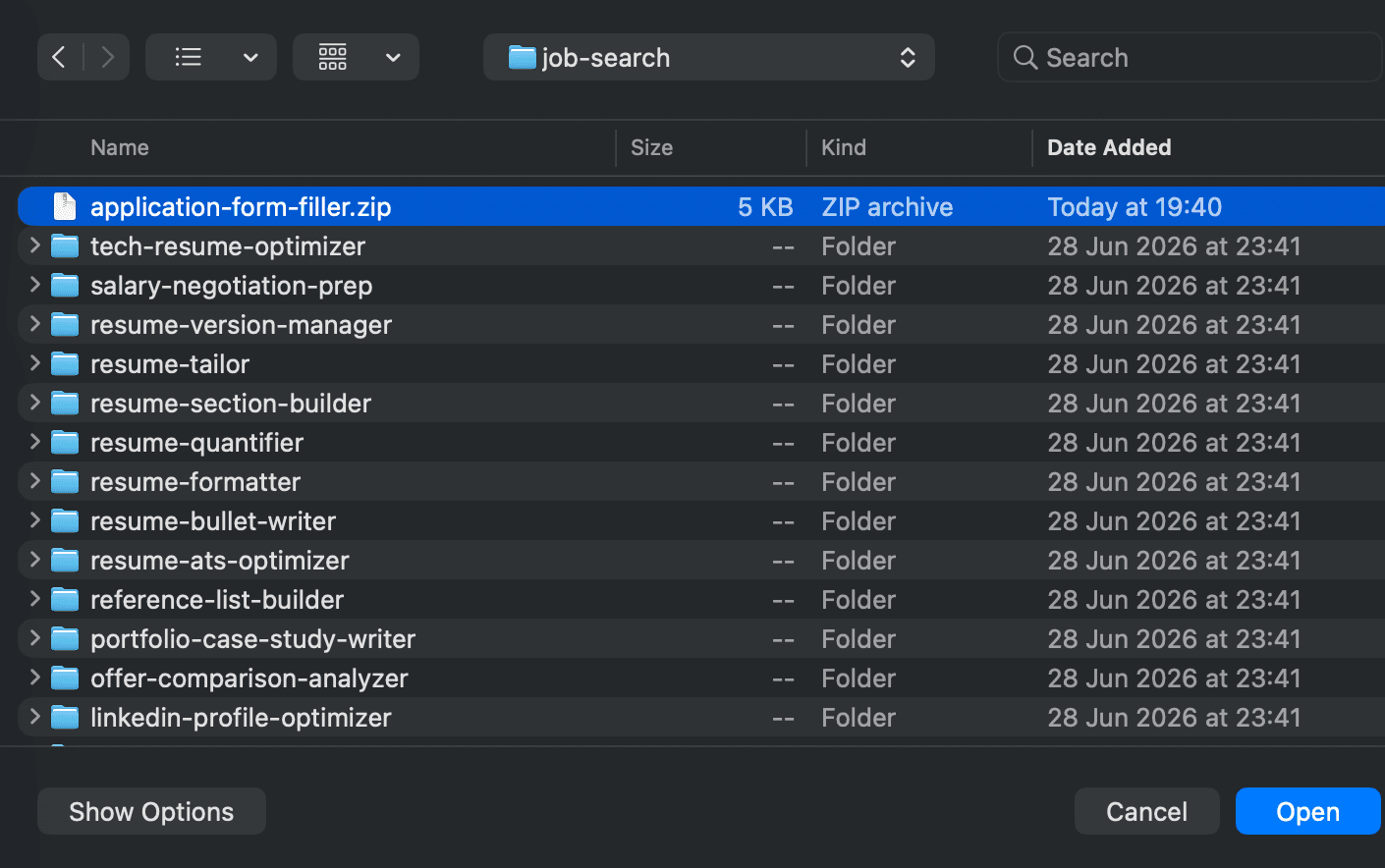This screenshot has height=868, width=1385.
Task: Select the application-form-filler.zip file icon
Action: coord(65,206)
